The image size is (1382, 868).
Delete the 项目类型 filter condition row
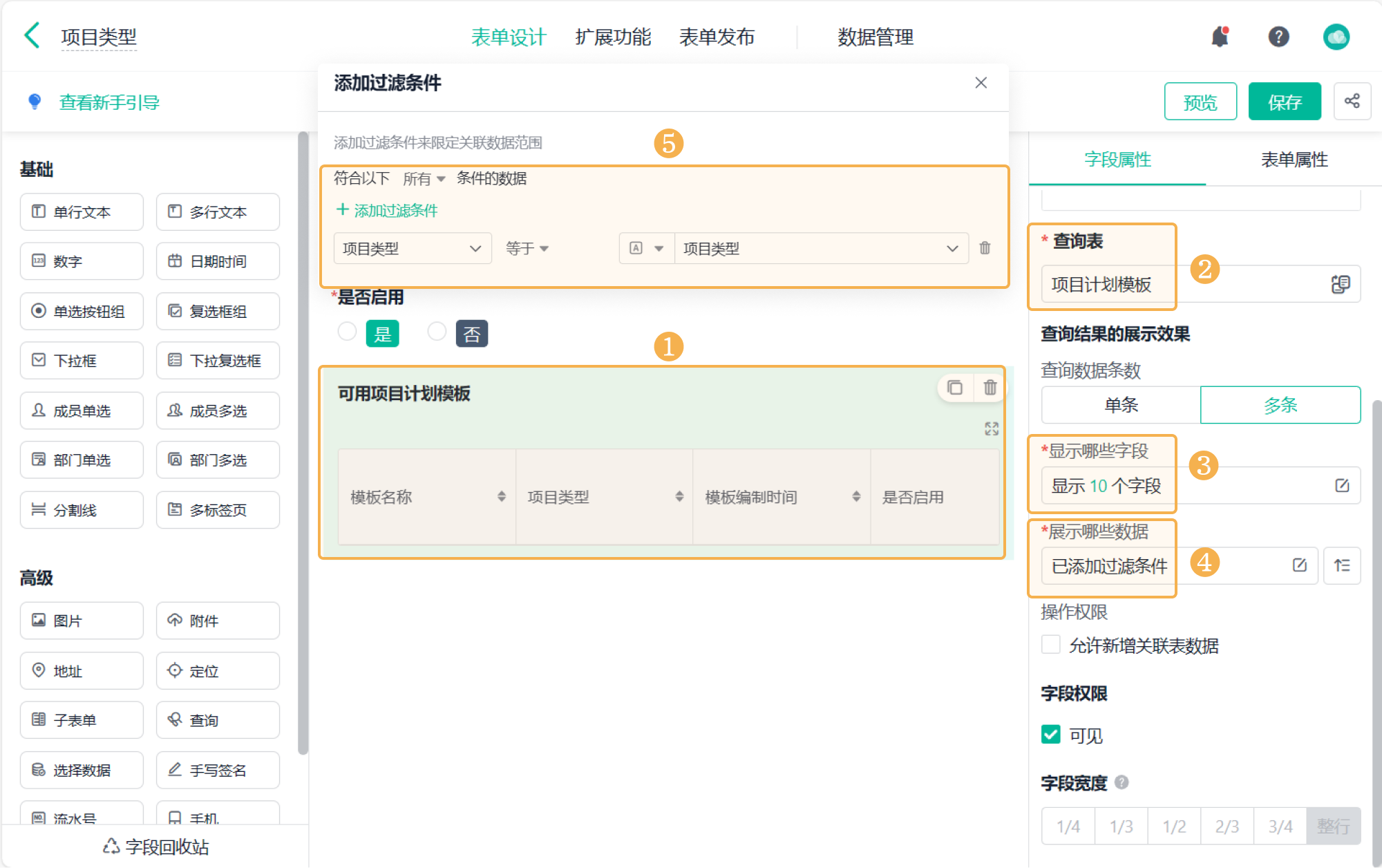(x=985, y=248)
